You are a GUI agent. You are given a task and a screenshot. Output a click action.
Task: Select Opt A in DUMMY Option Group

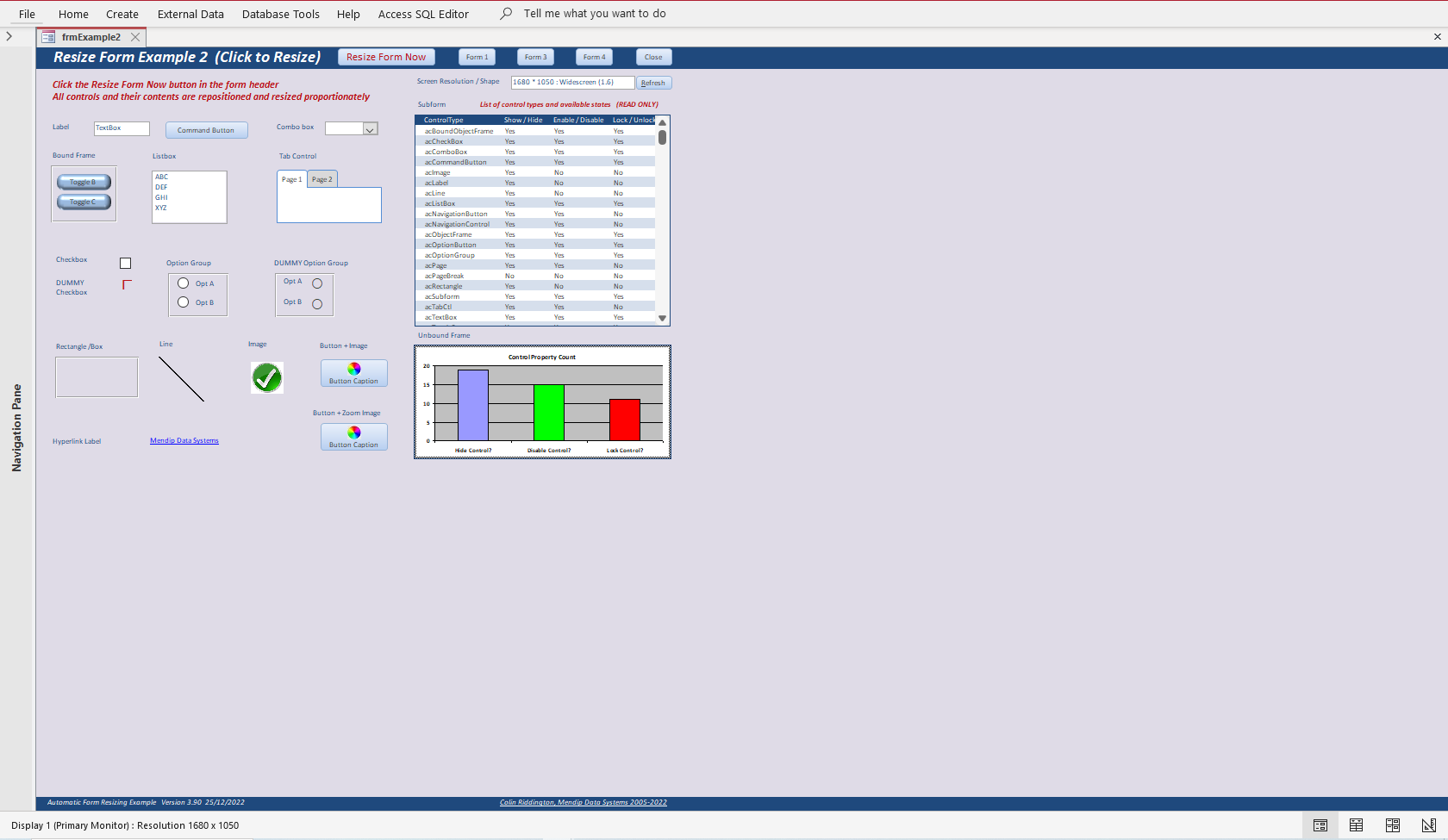tap(317, 283)
